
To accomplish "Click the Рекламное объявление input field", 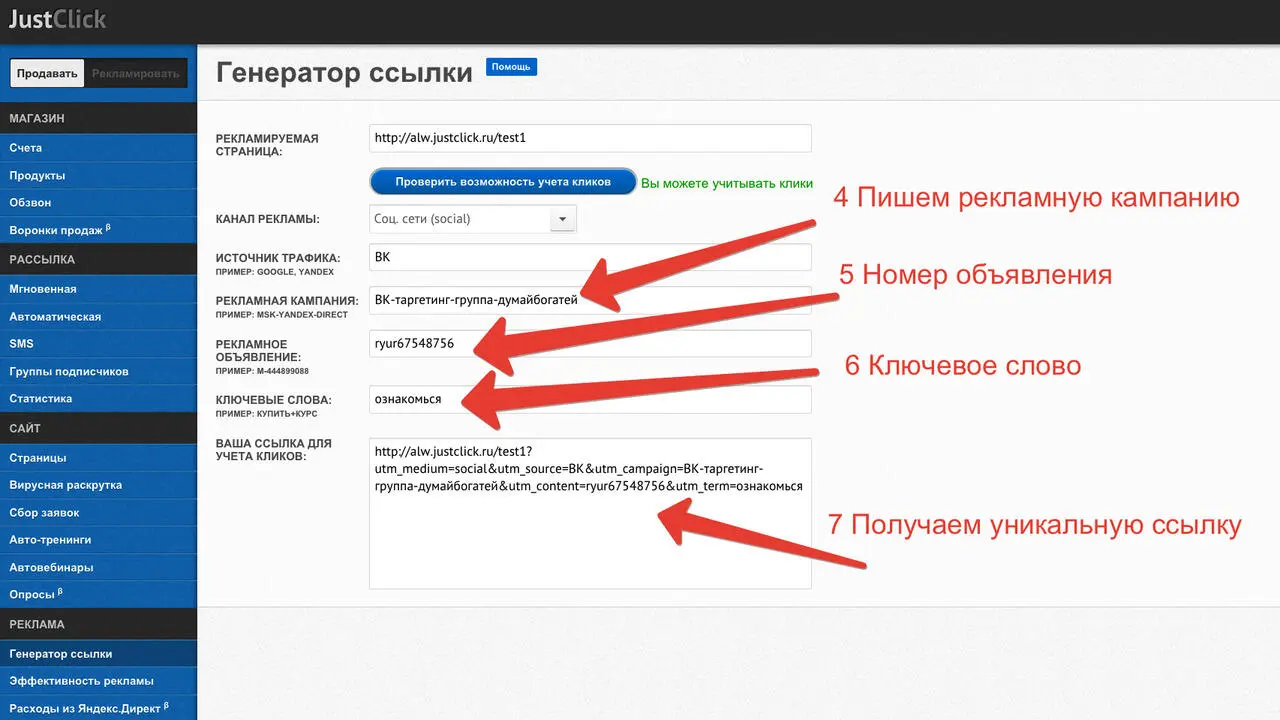I will tap(590, 343).
